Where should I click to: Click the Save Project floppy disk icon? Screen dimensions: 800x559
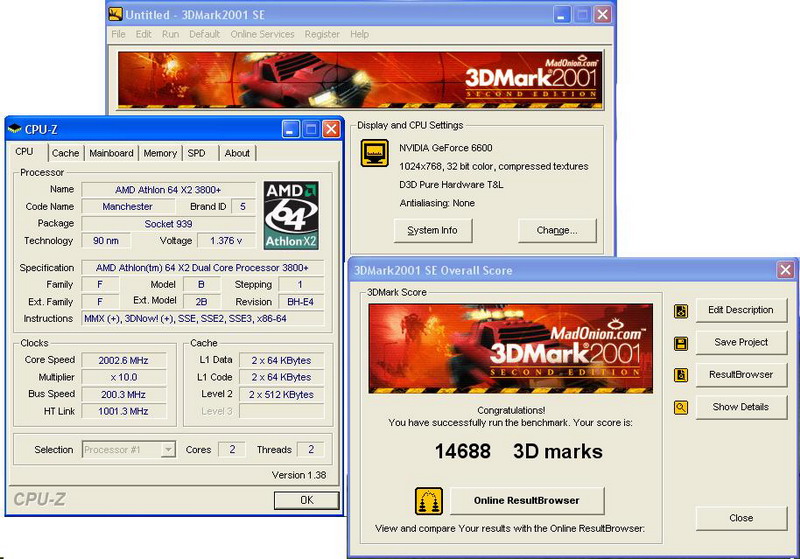pos(681,343)
